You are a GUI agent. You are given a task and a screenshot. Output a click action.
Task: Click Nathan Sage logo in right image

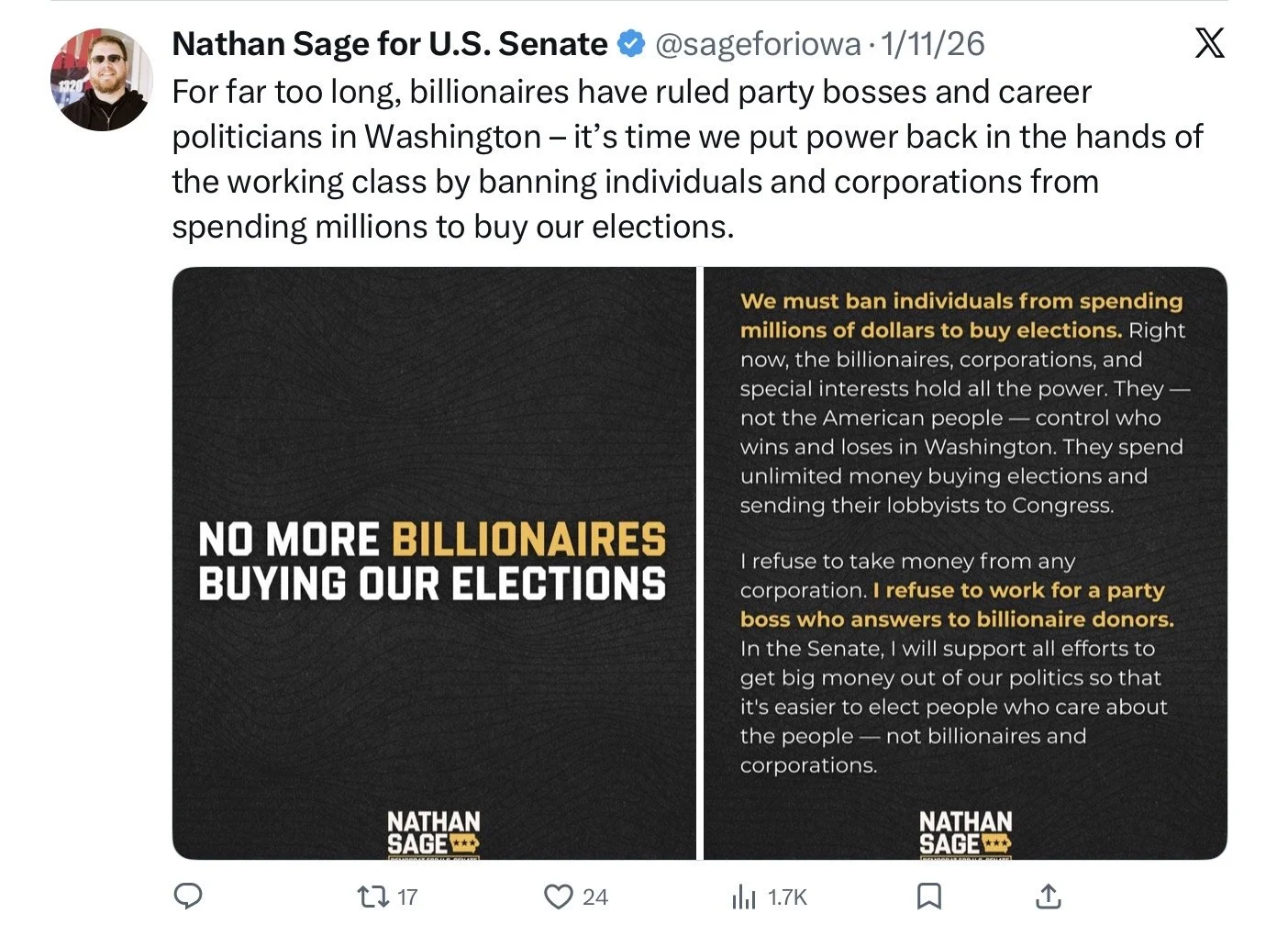pos(965,832)
